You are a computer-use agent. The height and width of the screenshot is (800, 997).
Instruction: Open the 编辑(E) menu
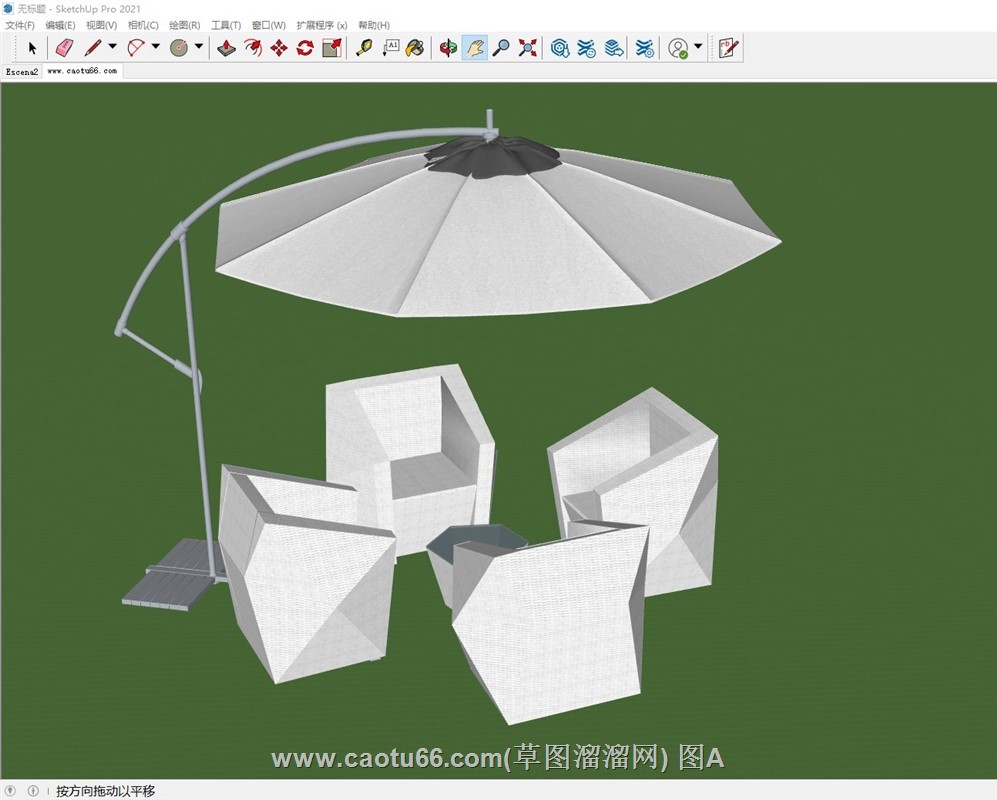coord(60,25)
